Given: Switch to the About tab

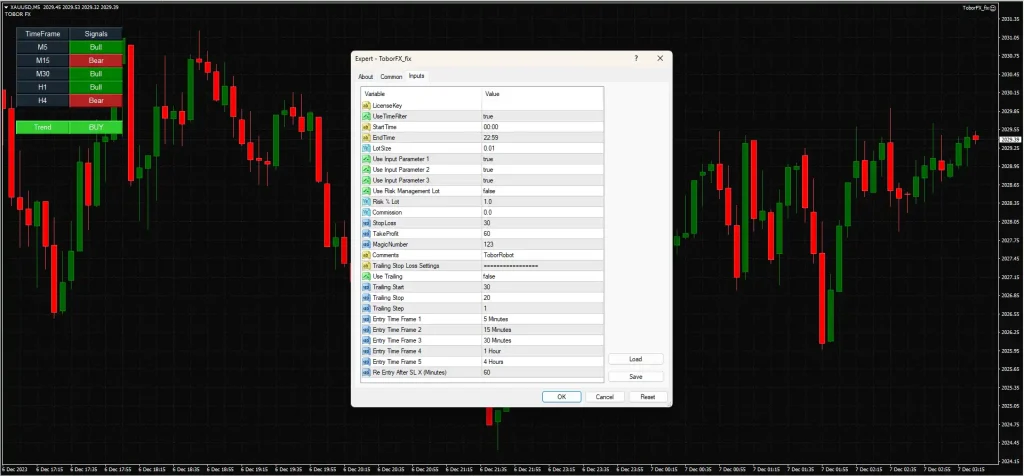Looking at the screenshot, I should [366, 76].
